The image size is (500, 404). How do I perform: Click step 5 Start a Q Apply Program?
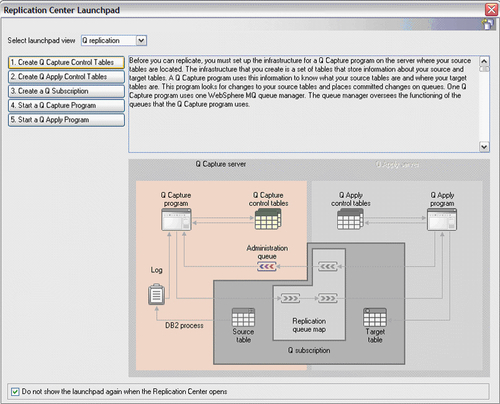66,120
